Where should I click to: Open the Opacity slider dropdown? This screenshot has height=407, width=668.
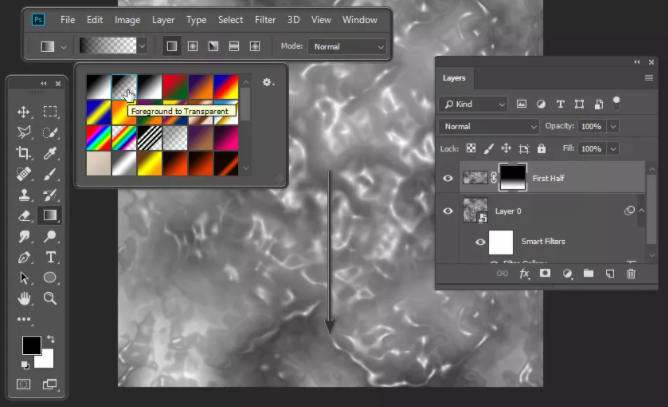pos(613,126)
